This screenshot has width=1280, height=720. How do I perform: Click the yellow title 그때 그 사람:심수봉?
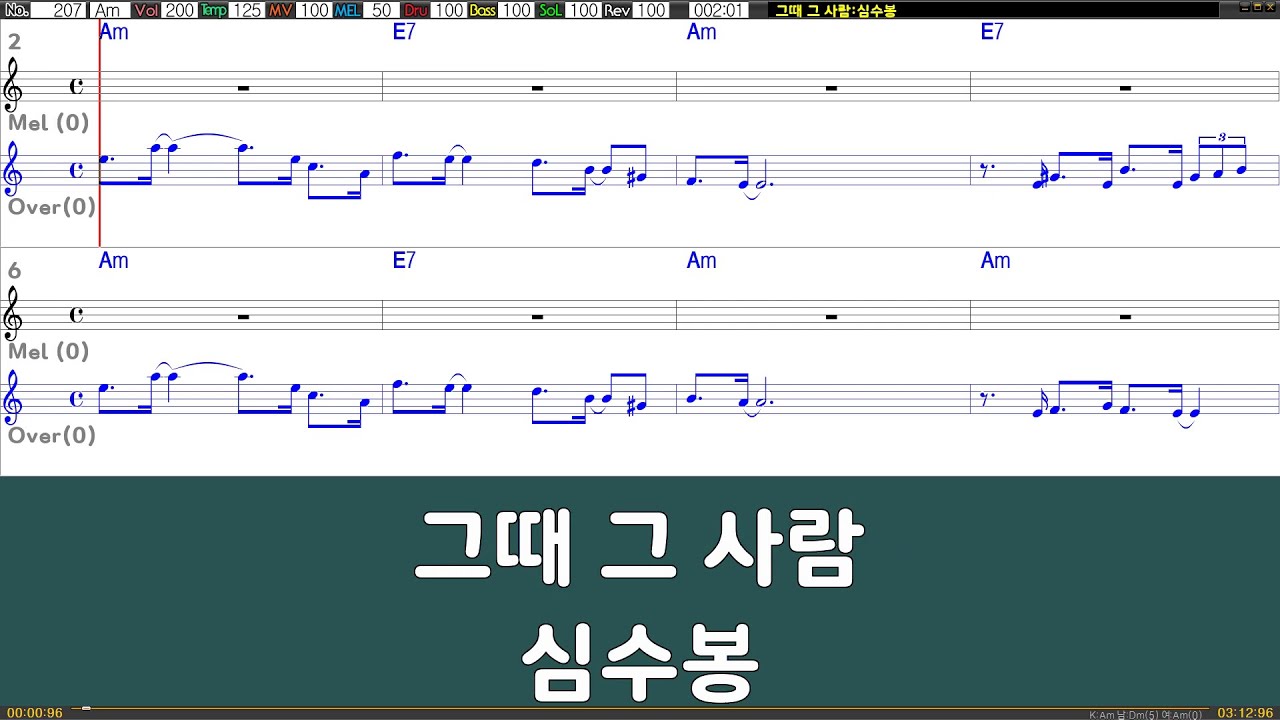click(x=836, y=11)
